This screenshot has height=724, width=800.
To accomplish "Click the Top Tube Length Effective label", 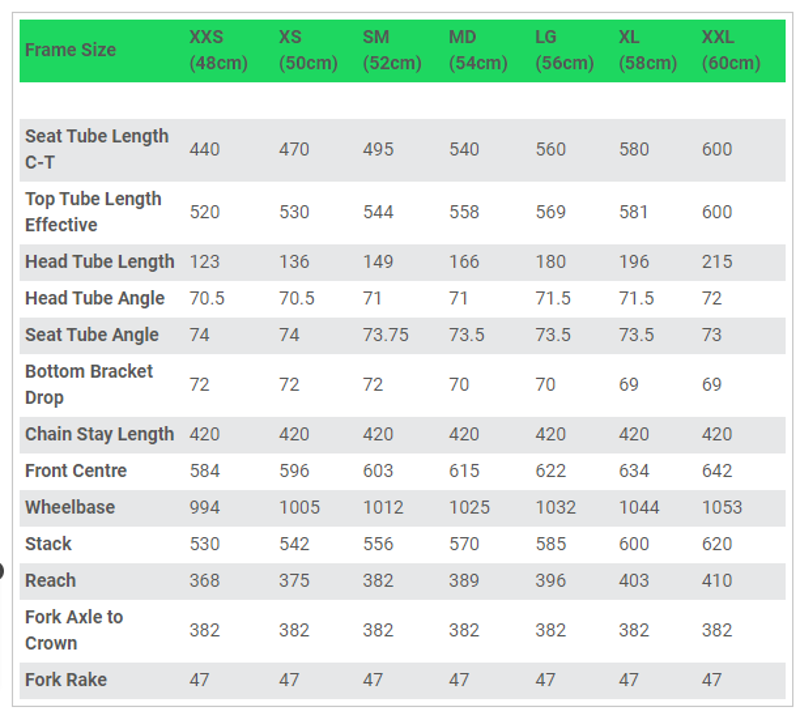I will 93,212.
